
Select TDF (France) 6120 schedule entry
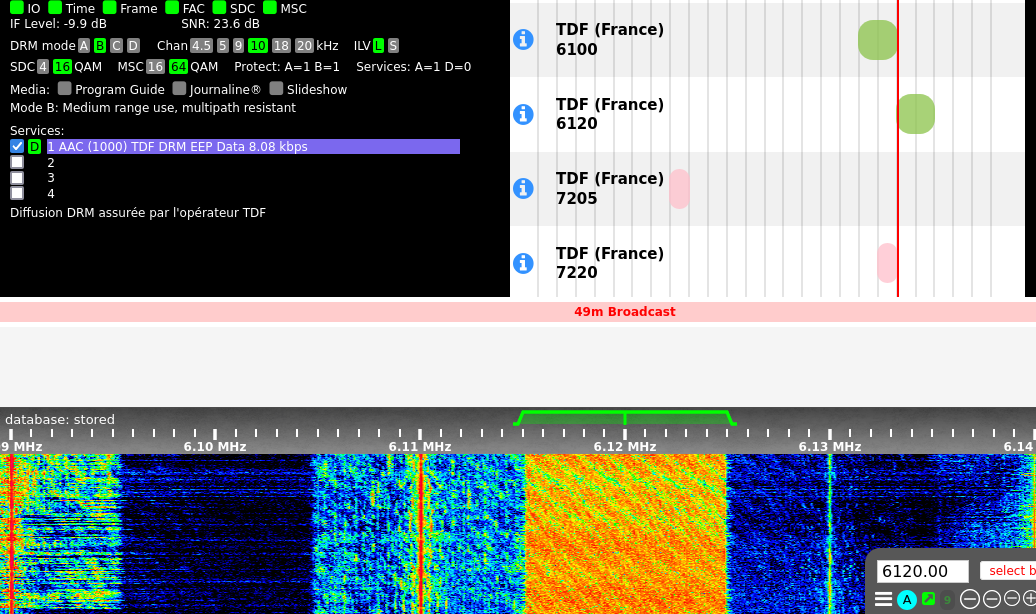(x=609, y=114)
